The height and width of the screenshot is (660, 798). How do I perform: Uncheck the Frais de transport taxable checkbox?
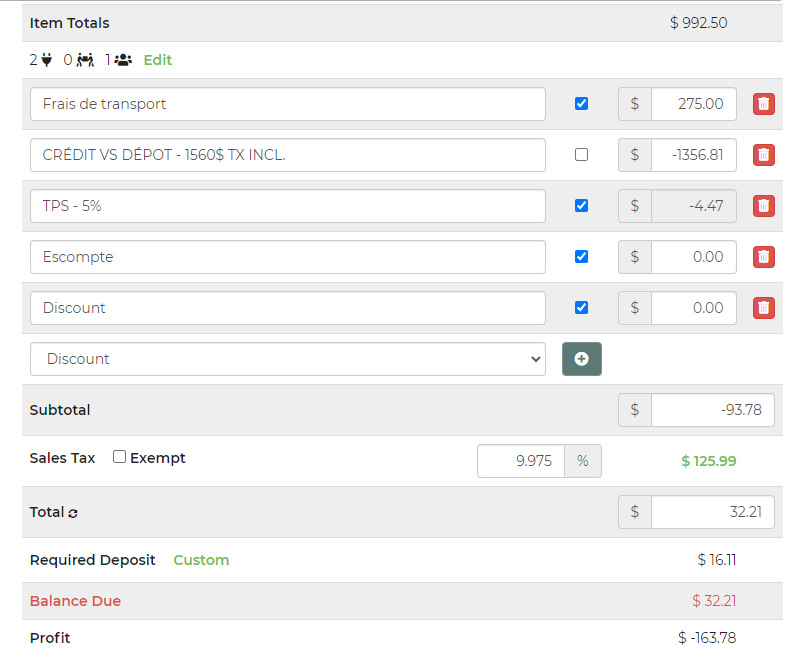581,104
